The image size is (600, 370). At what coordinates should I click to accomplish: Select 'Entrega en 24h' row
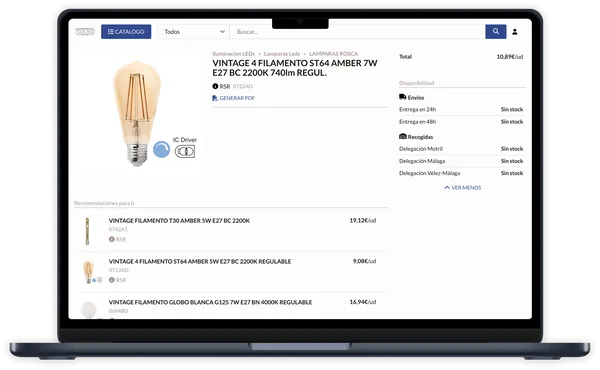(x=461, y=109)
